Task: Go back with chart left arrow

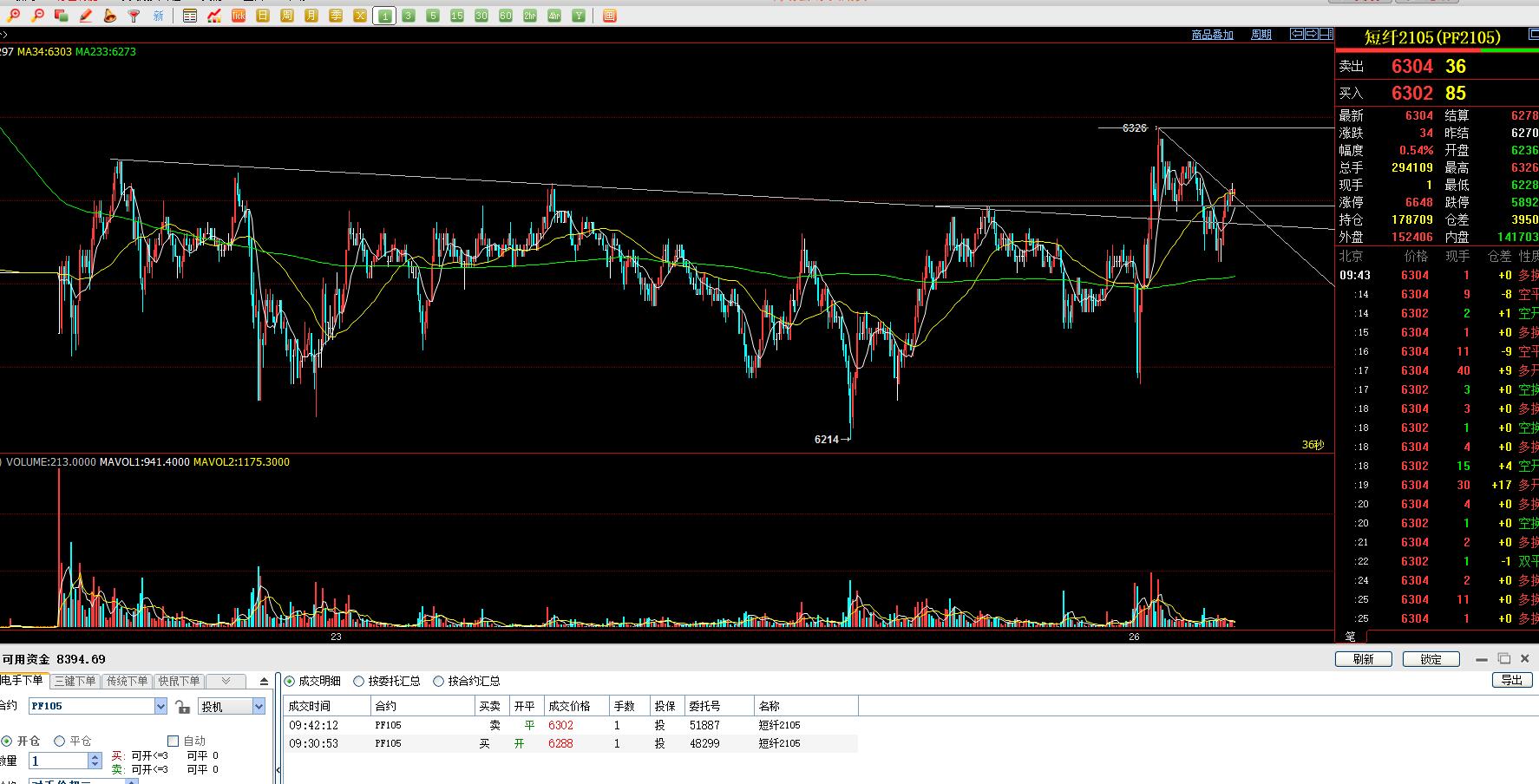Action: pyautogui.click(x=1297, y=34)
